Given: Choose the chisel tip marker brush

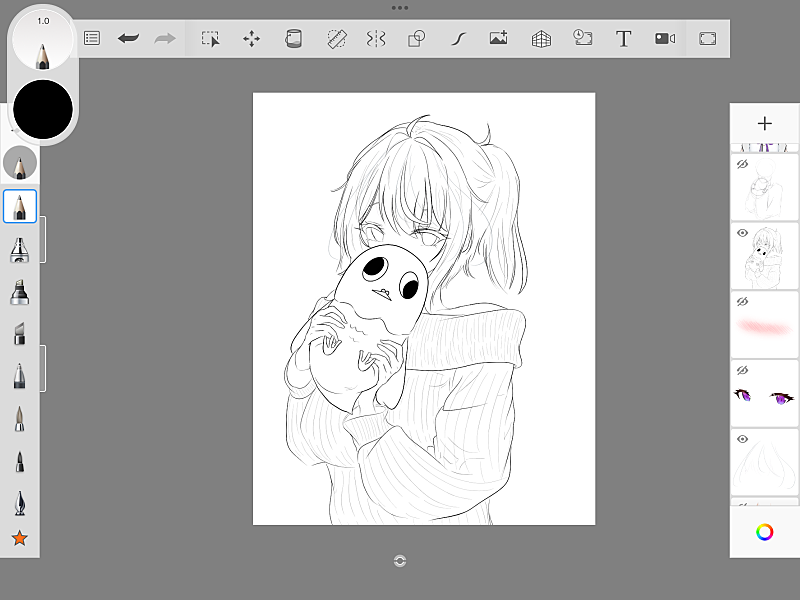Looking at the screenshot, I should point(19,334).
